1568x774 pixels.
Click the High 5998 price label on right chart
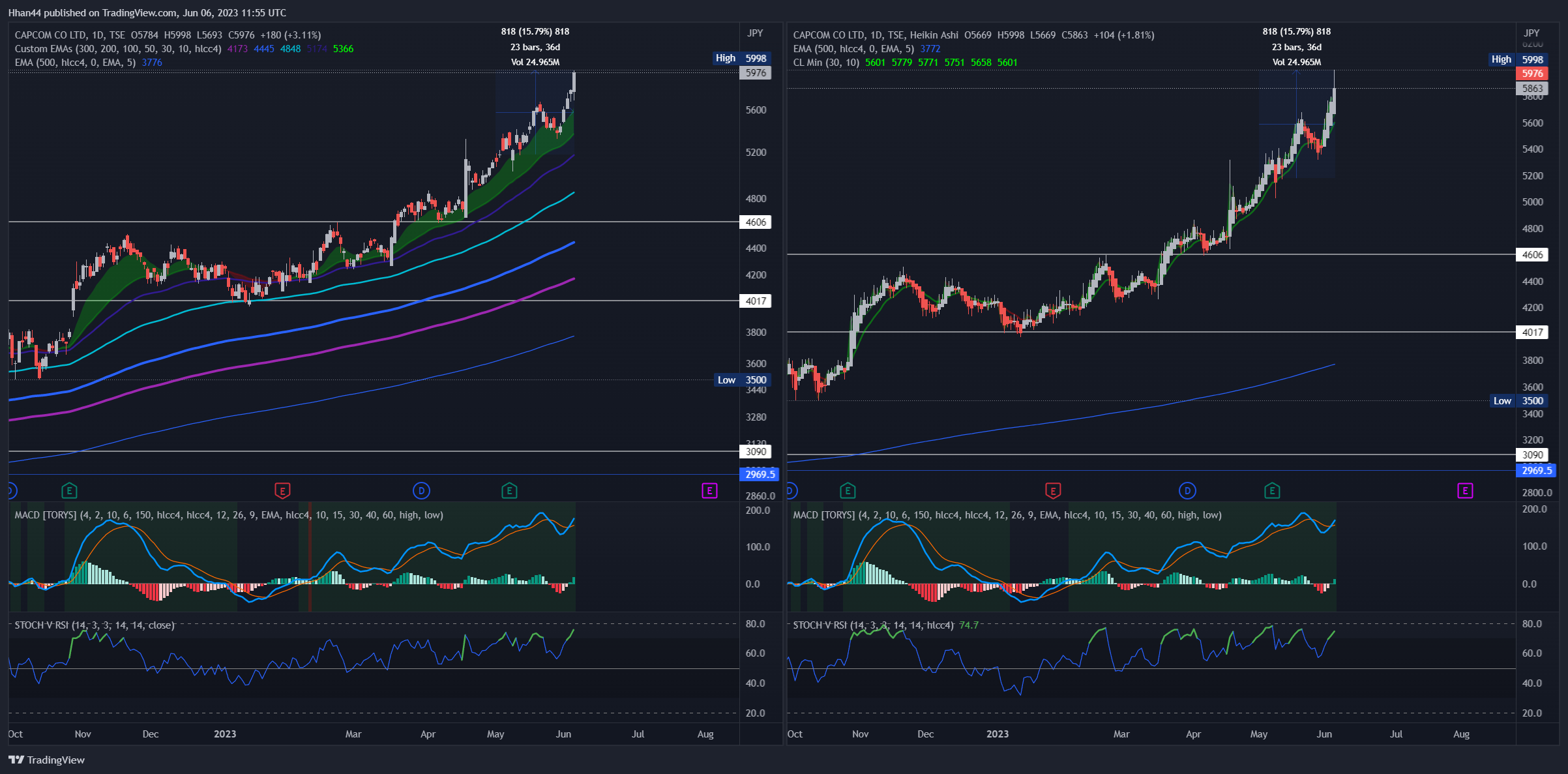1518,59
